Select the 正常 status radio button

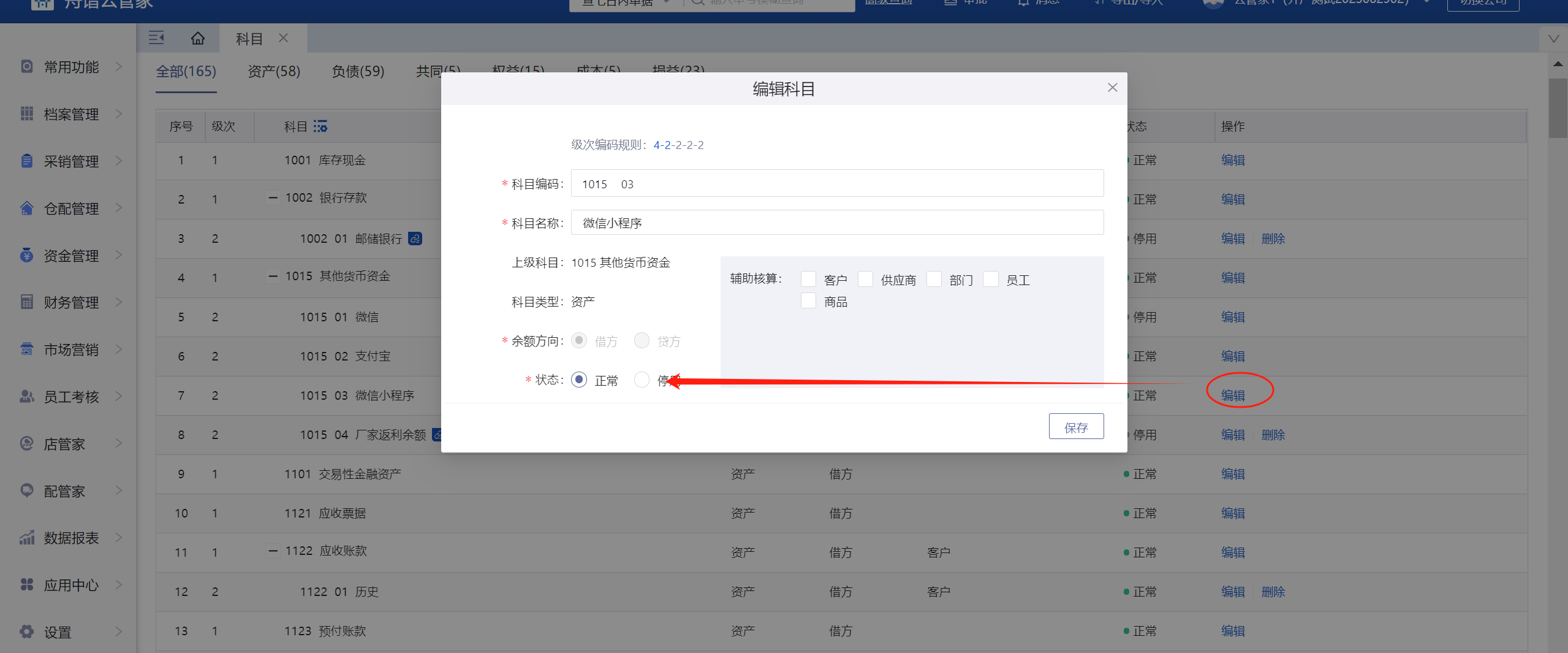(579, 380)
